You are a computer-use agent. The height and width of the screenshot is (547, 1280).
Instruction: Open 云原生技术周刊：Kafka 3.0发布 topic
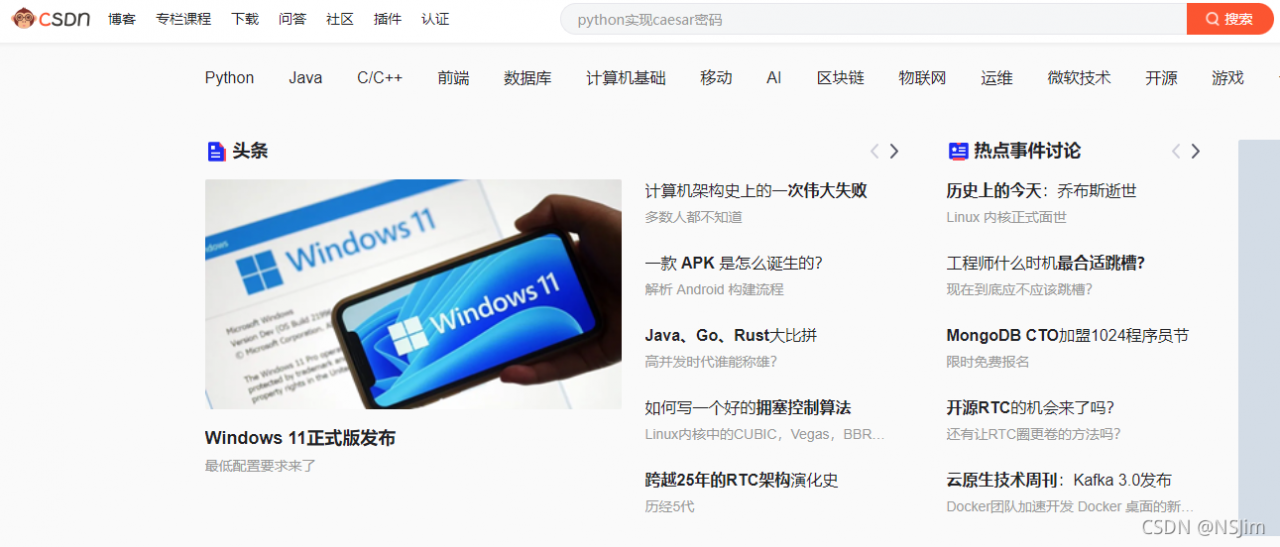[1059, 480]
